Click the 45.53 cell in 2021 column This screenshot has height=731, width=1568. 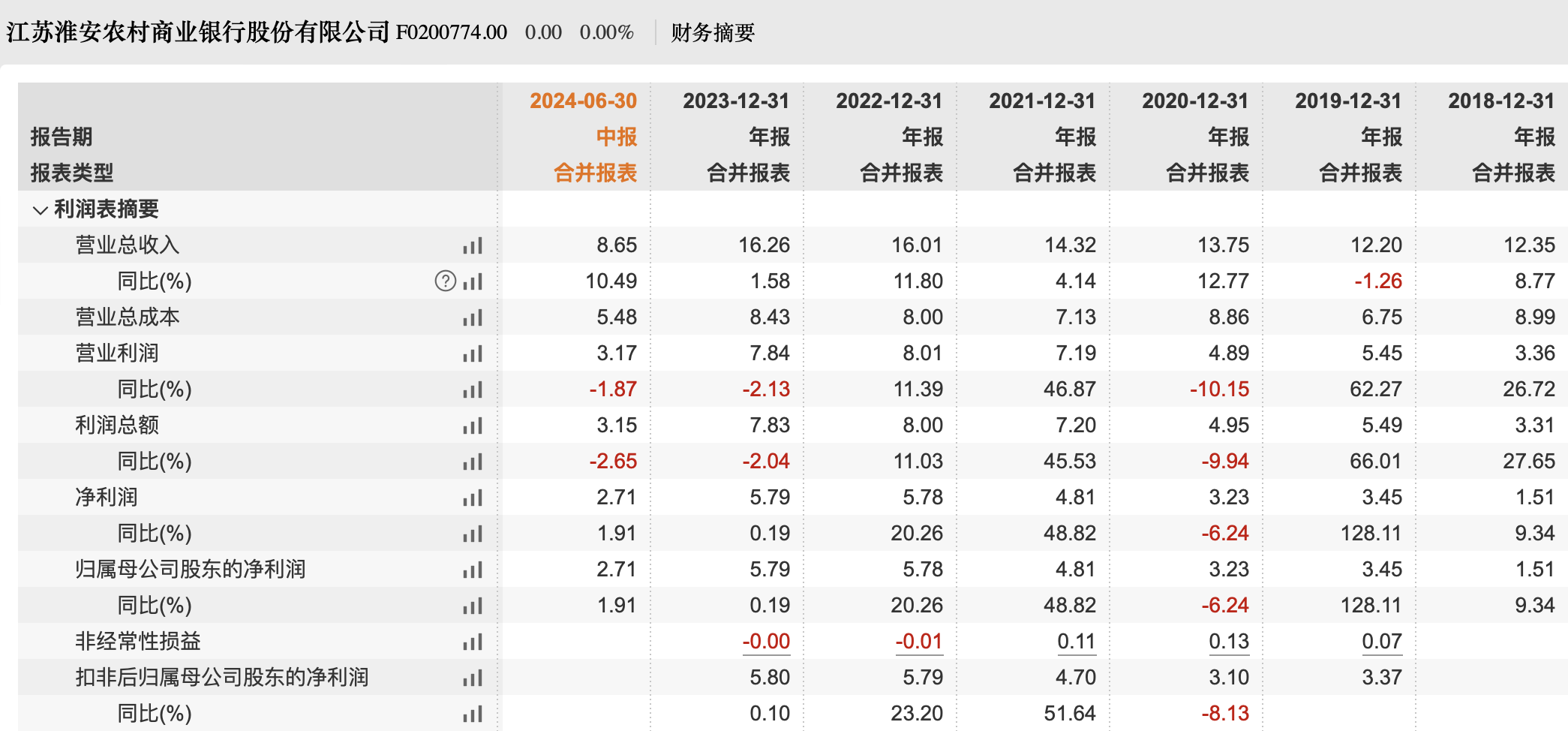(1070, 462)
